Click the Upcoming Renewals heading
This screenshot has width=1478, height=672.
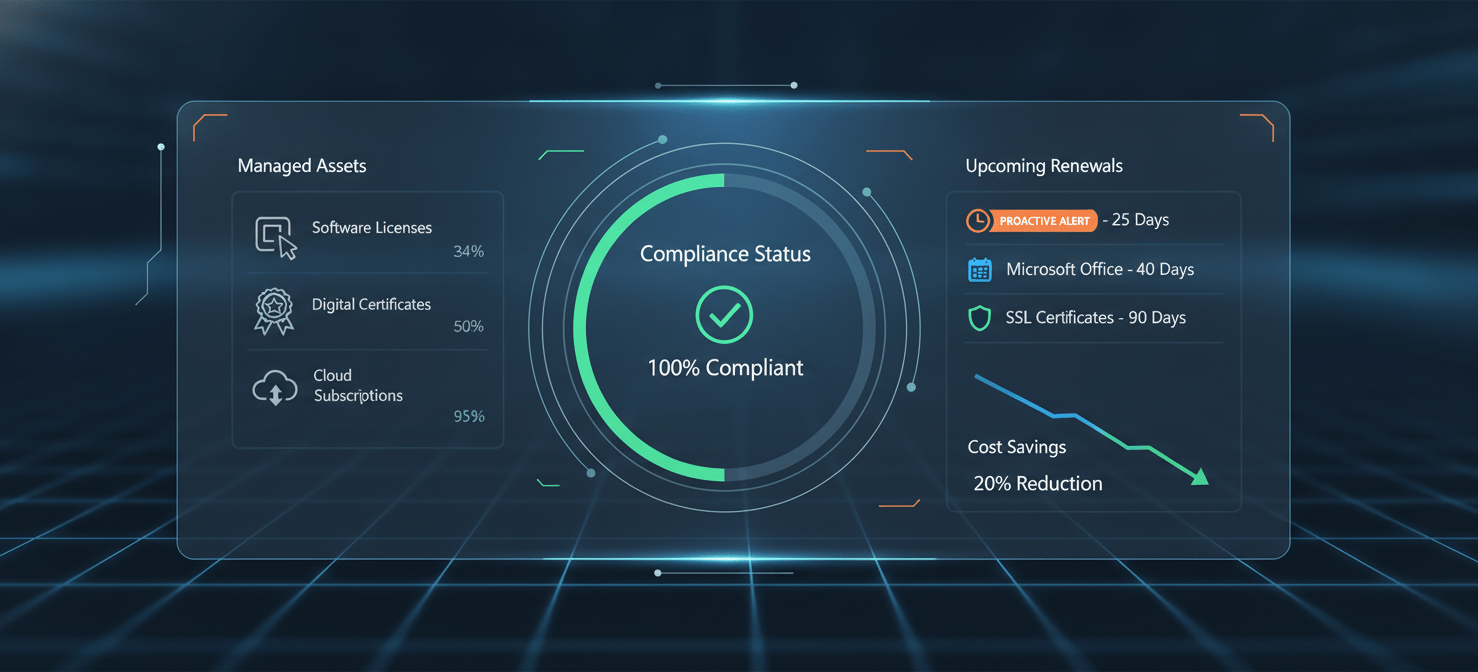pos(1044,166)
